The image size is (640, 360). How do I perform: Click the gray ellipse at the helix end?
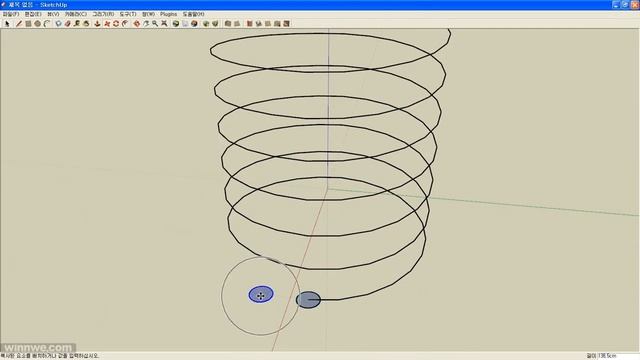pos(308,300)
